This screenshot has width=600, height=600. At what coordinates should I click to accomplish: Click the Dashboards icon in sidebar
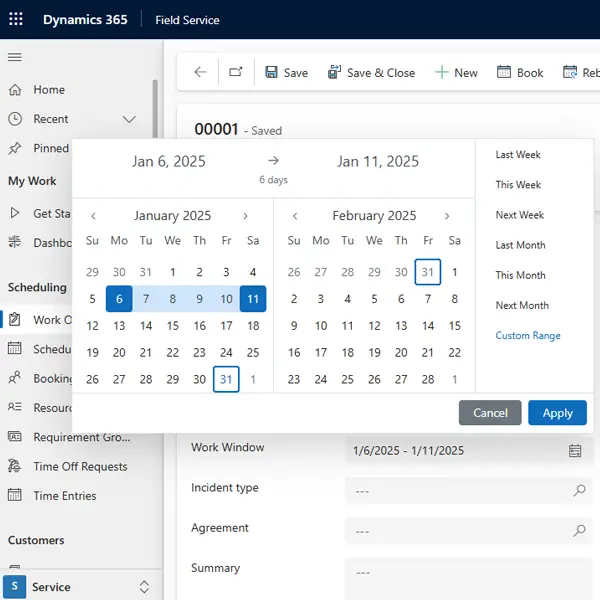click(15, 242)
